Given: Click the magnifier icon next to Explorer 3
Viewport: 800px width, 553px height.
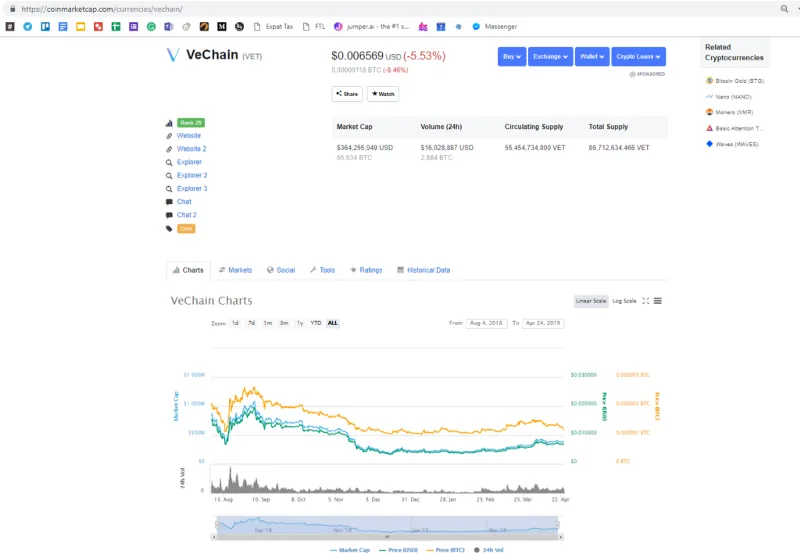Looking at the screenshot, I should click(169, 189).
